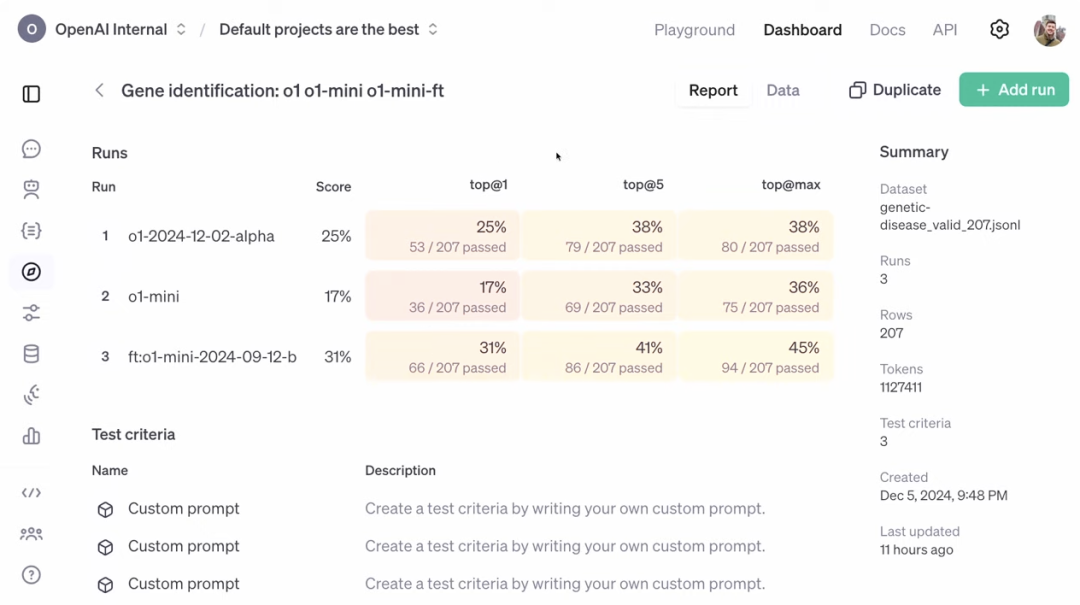Click the Add run button
Viewport: 1080px width, 605px height.
tap(1014, 90)
